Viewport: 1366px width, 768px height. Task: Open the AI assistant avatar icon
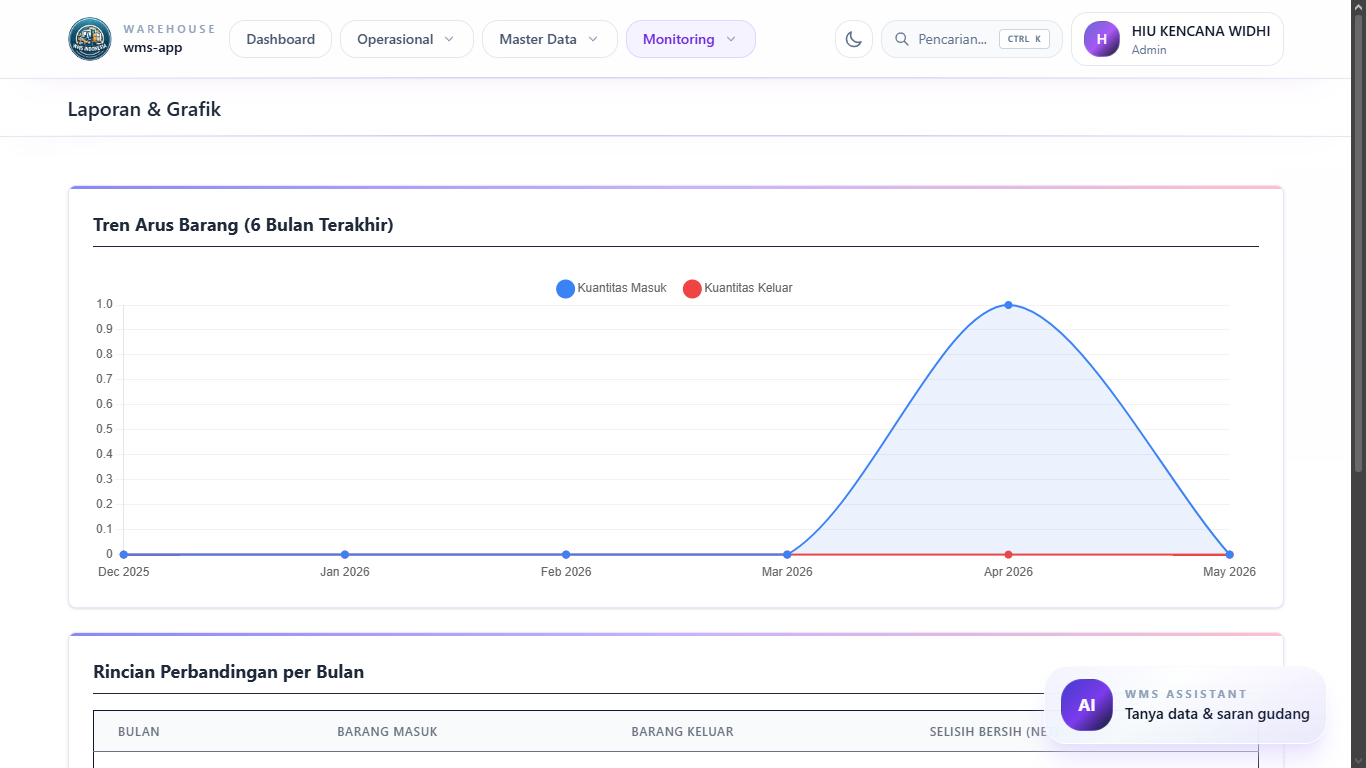point(1087,705)
